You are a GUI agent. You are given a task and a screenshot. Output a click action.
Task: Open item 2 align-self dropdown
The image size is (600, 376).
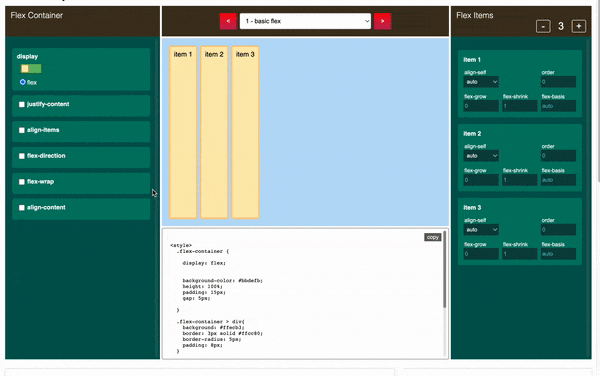(x=481, y=156)
